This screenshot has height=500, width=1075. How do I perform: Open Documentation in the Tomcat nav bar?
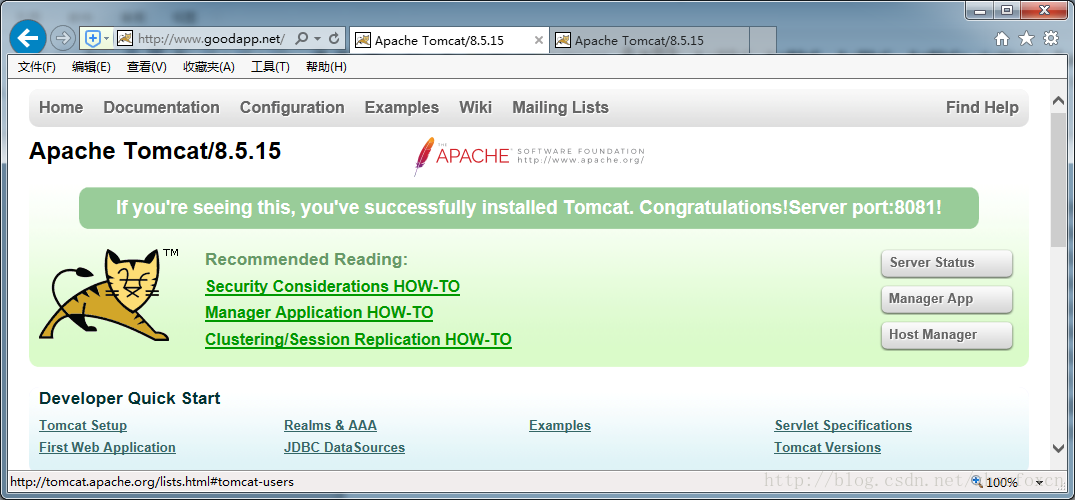tap(161, 108)
